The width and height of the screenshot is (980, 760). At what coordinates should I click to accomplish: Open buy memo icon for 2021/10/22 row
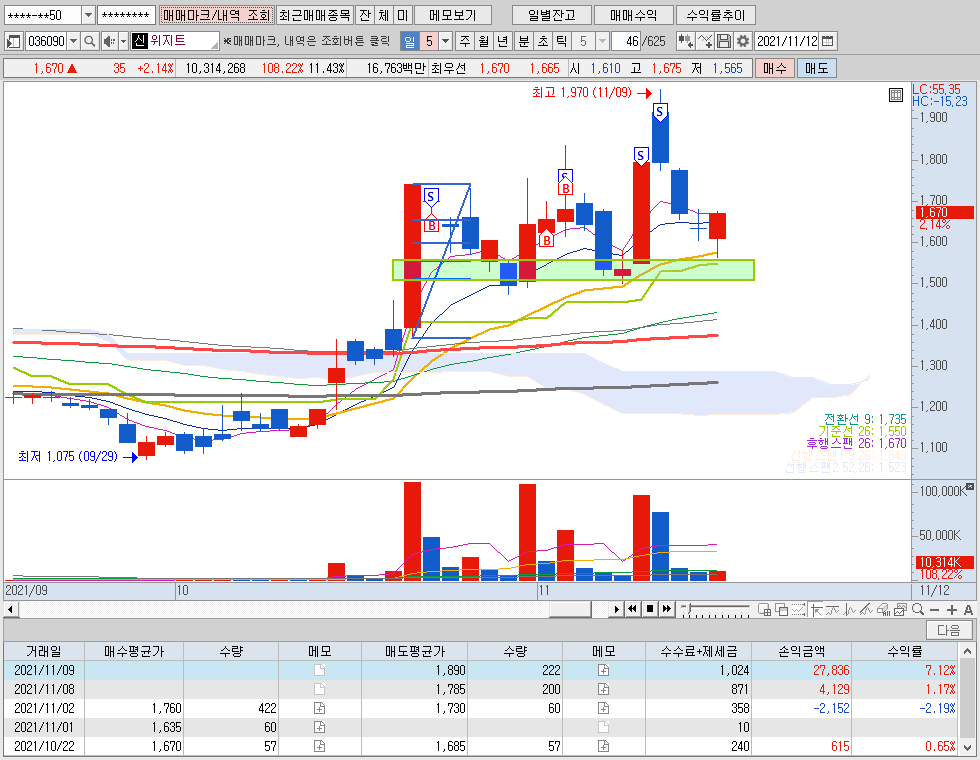(x=319, y=746)
